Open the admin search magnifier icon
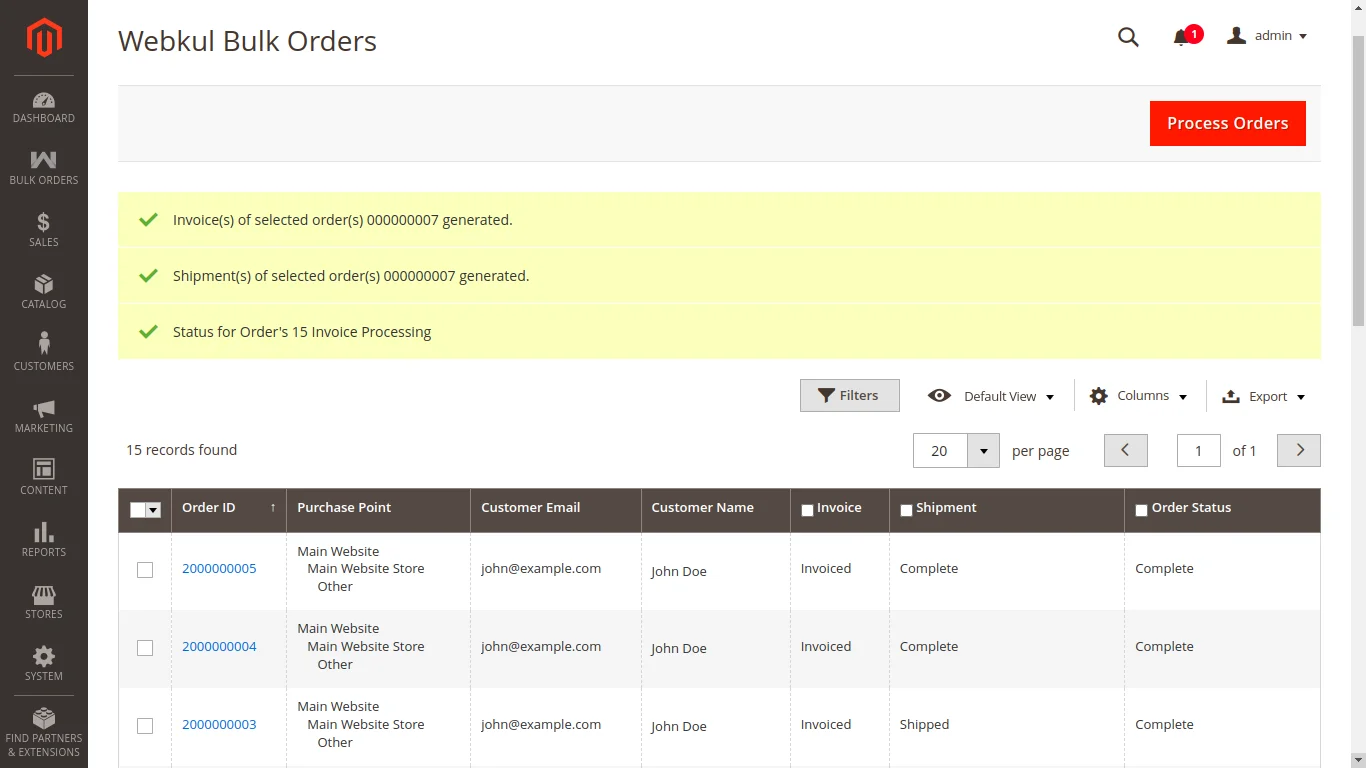Viewport: 1366px width, 768px height. (x=1128, y=36)
